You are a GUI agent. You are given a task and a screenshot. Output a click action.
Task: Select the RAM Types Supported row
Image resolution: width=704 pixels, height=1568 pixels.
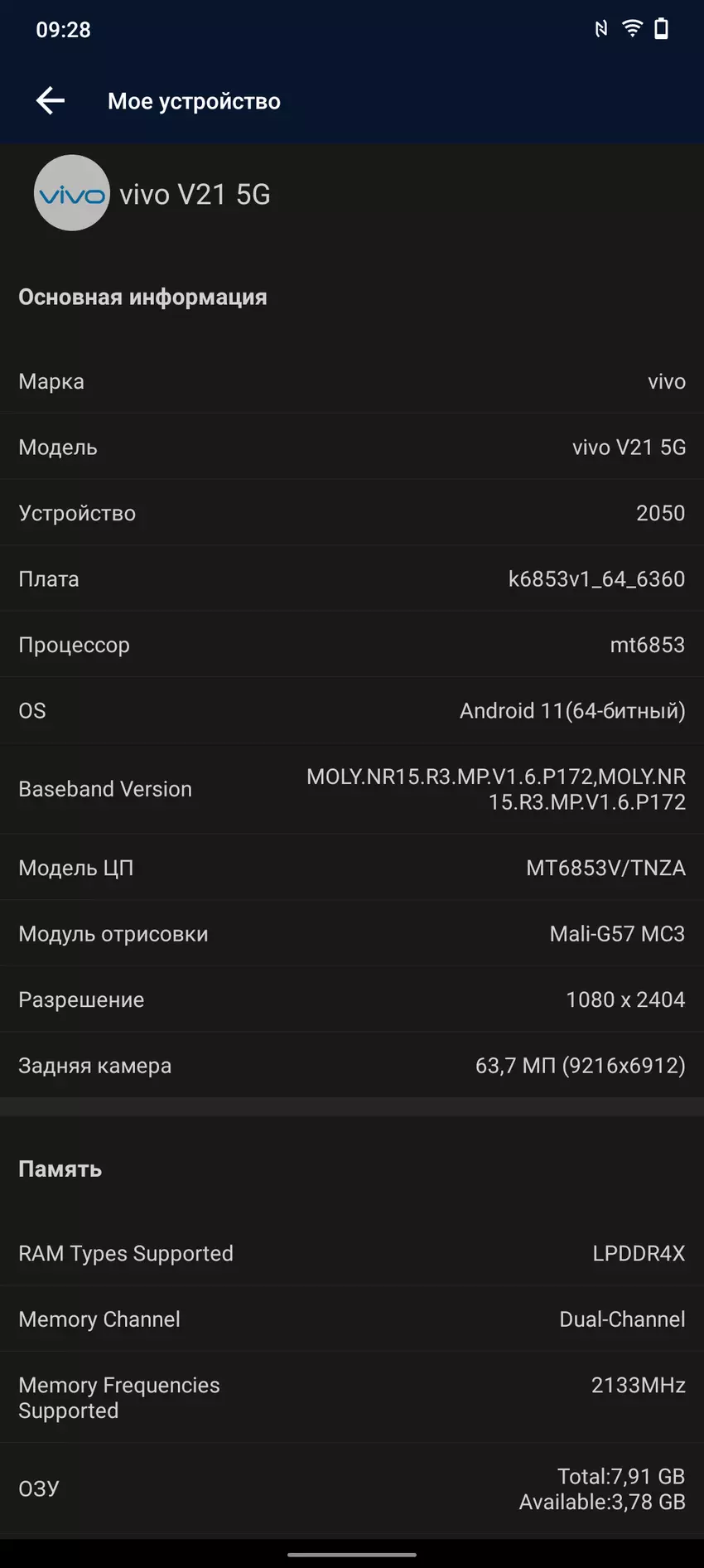[352, 1253]
